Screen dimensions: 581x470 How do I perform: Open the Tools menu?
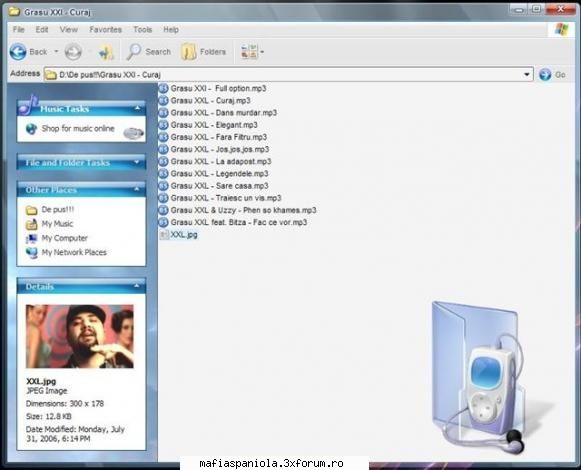143,30
